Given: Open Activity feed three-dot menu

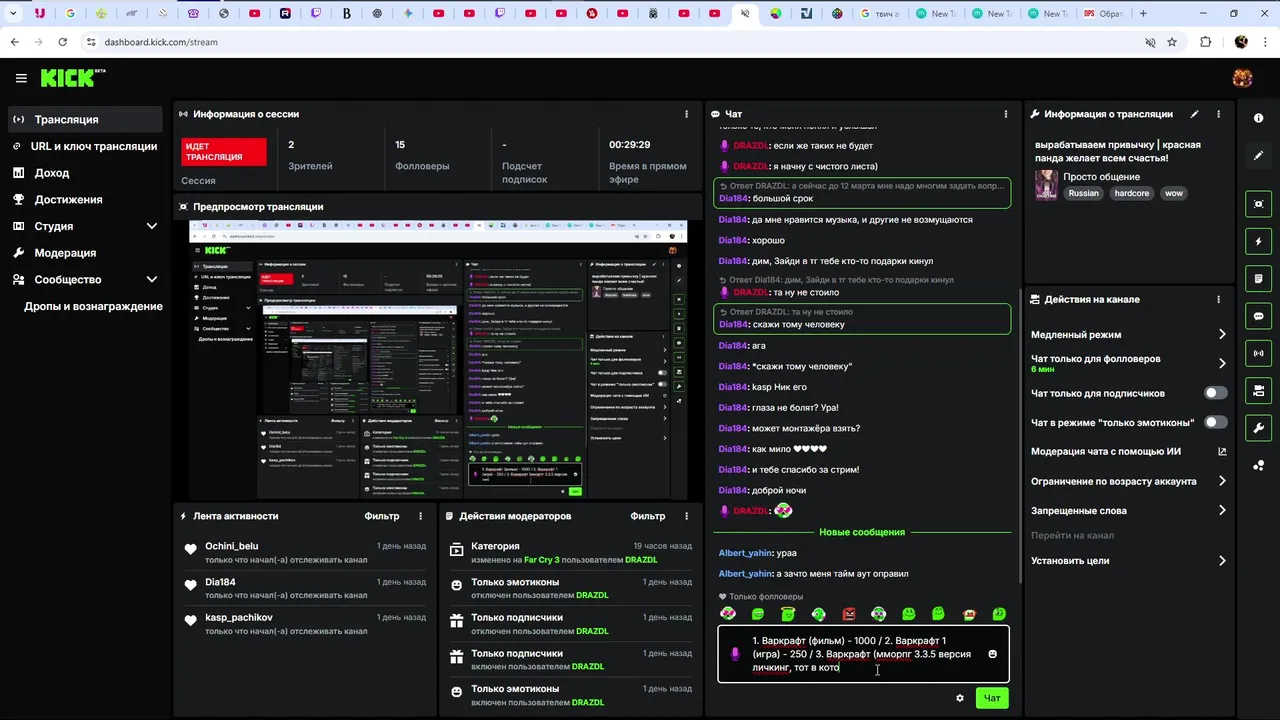Looking at the screenshot, I should 420,516.
